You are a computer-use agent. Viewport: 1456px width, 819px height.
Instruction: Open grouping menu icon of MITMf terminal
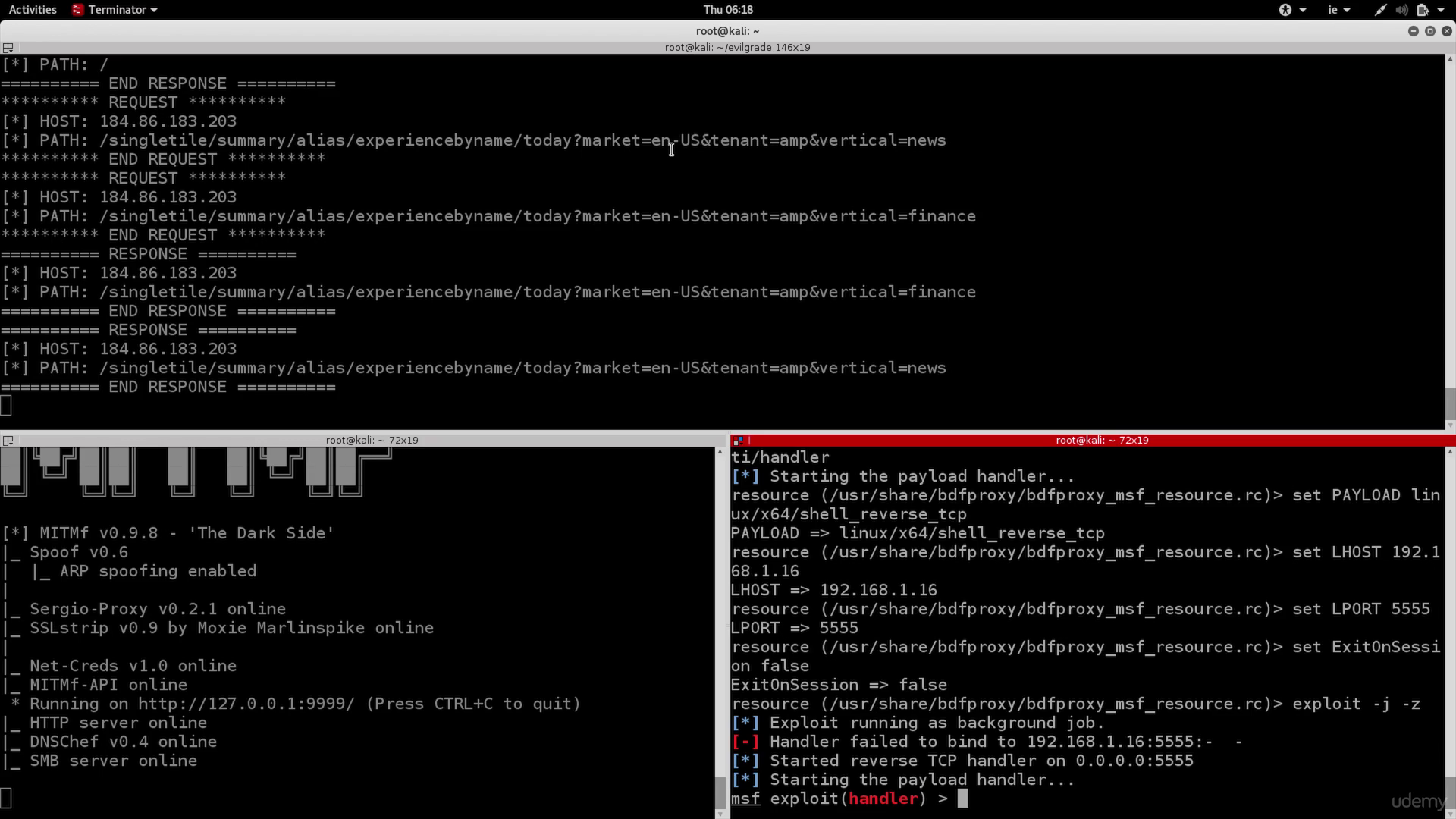click(x=8, y=440)
